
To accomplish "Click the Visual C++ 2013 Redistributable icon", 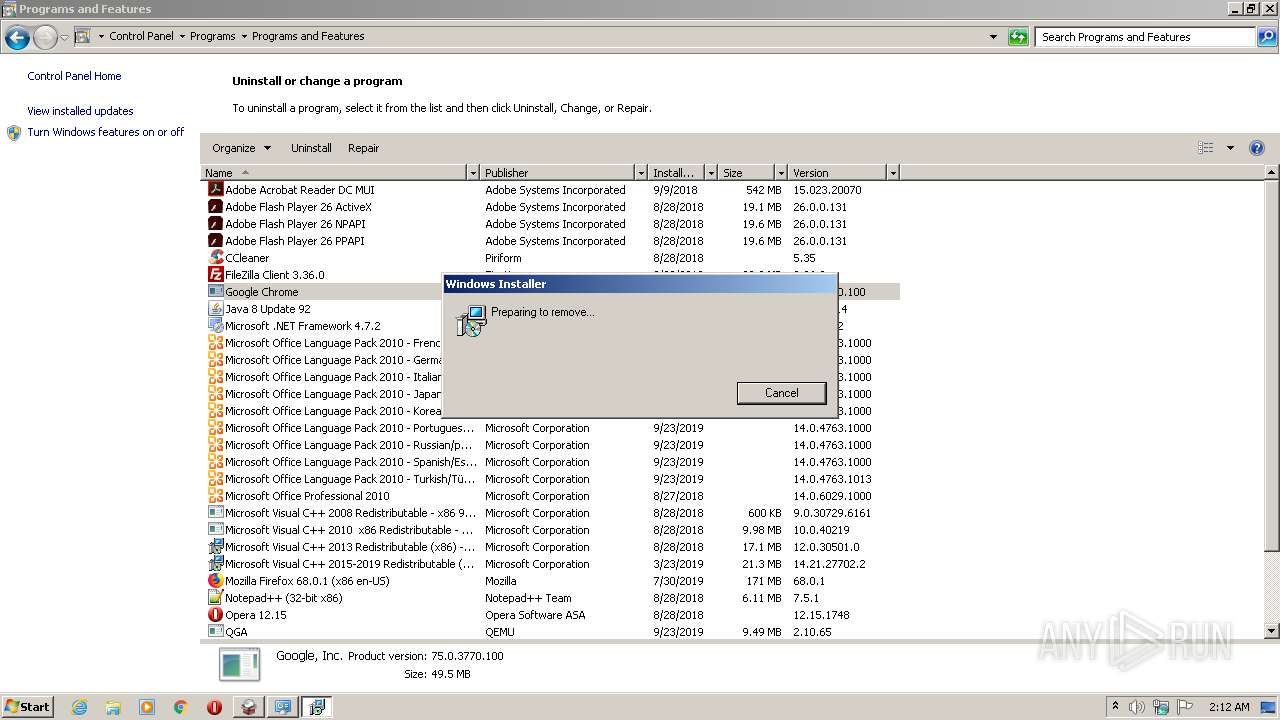I will click(215, 547).
